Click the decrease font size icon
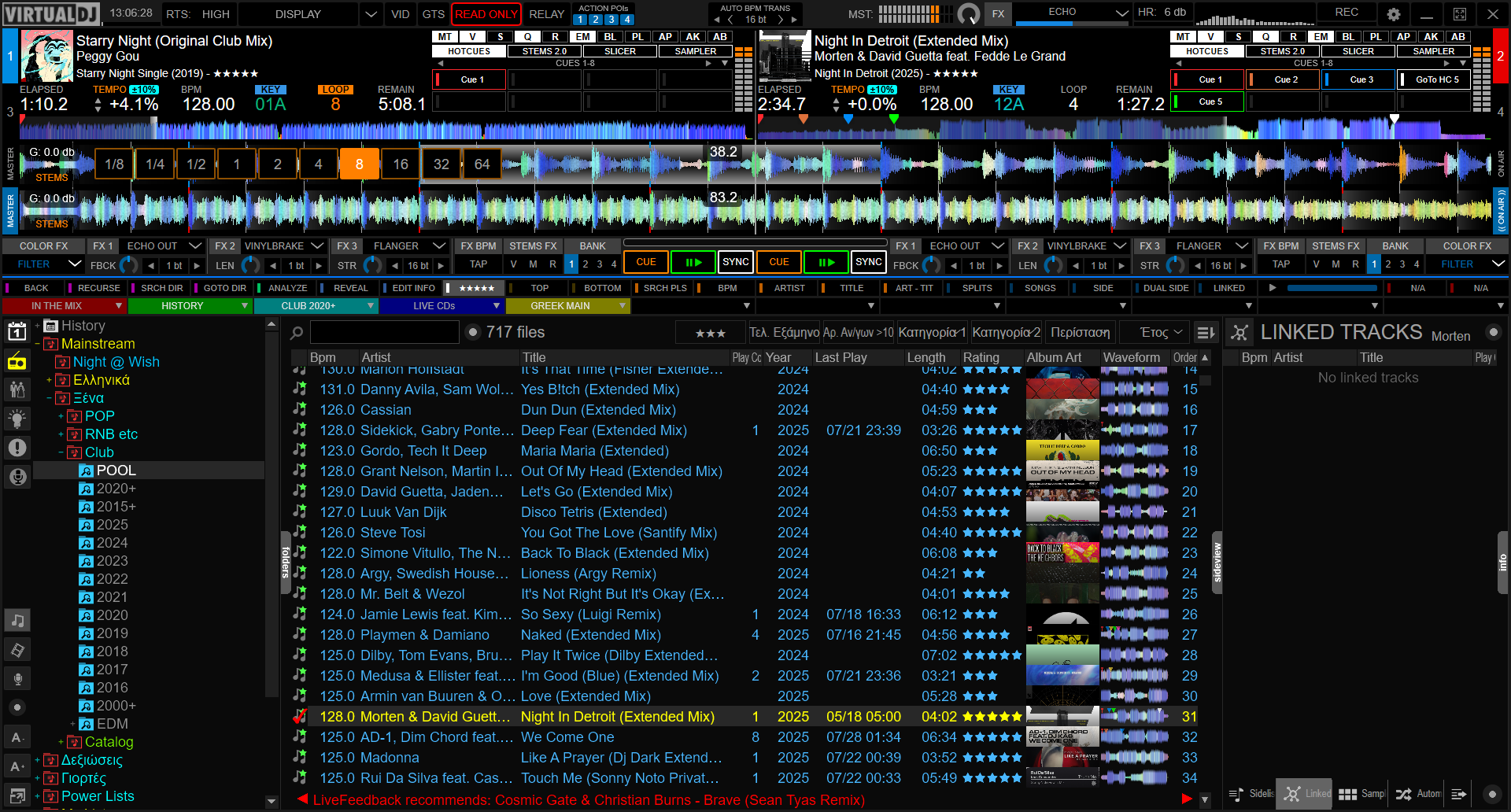Image resolution: width=1511 pixels, height=812 pixels. coord(17,737)
